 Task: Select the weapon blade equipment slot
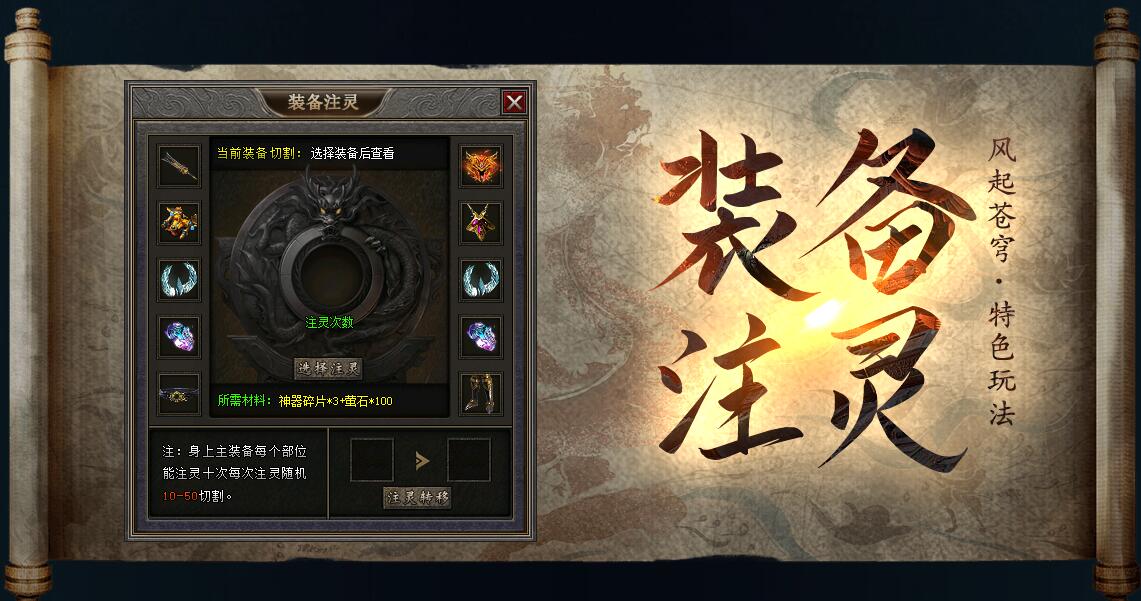point(179,165)
